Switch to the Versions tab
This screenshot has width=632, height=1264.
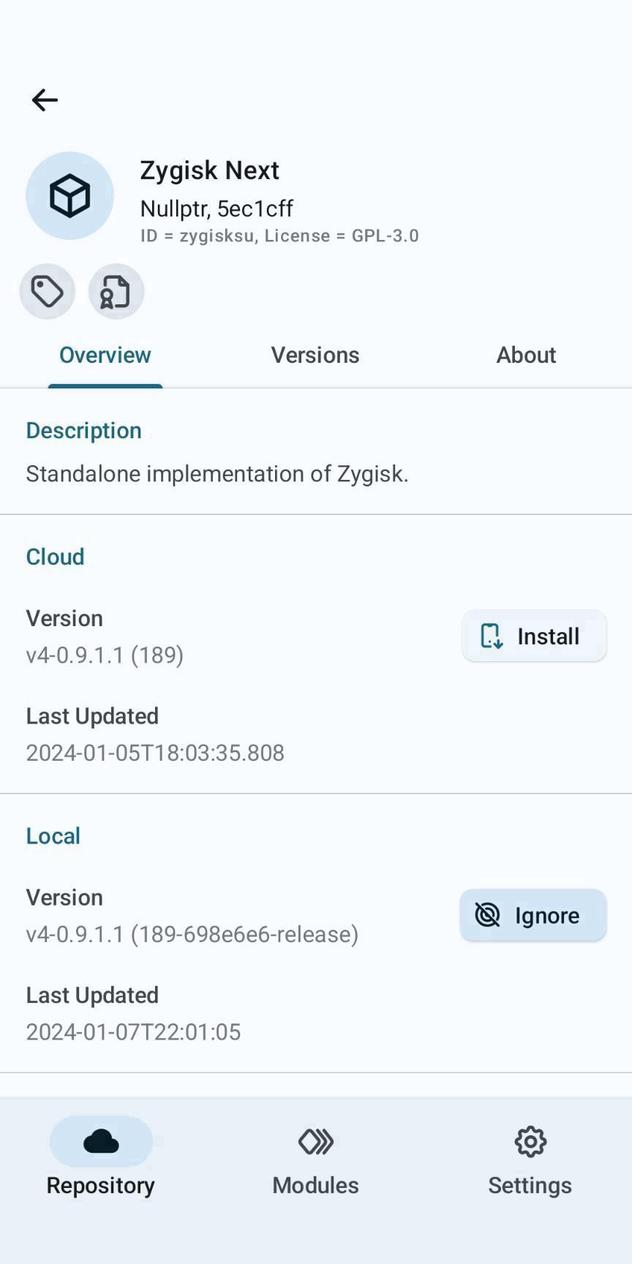pos(315,355)
